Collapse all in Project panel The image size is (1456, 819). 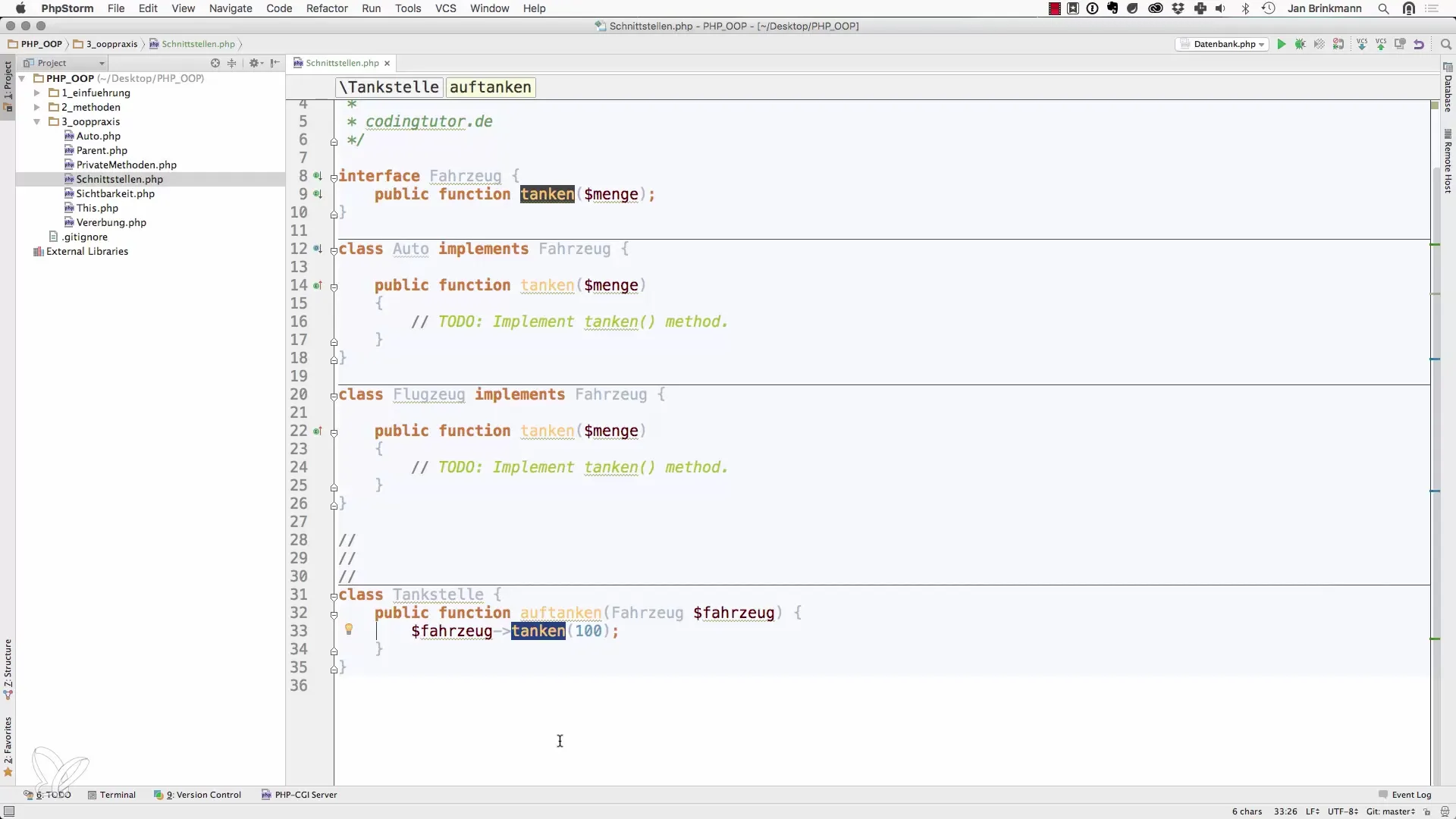[232, 63]
